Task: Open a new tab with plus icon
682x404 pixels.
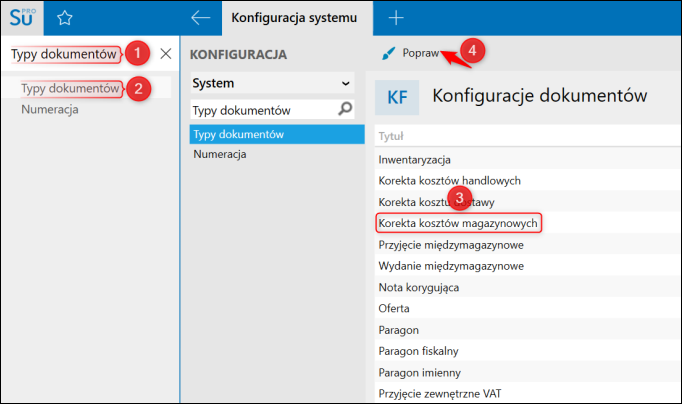Action: [396, 17]
